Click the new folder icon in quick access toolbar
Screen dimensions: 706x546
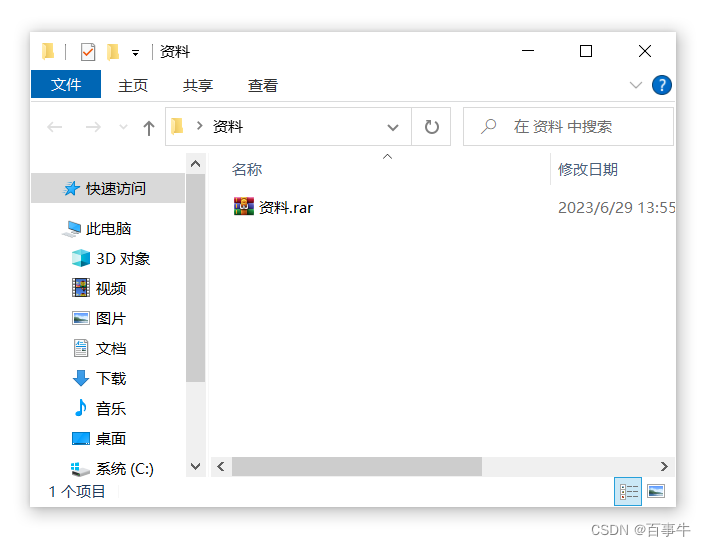(x=113, y=52)
